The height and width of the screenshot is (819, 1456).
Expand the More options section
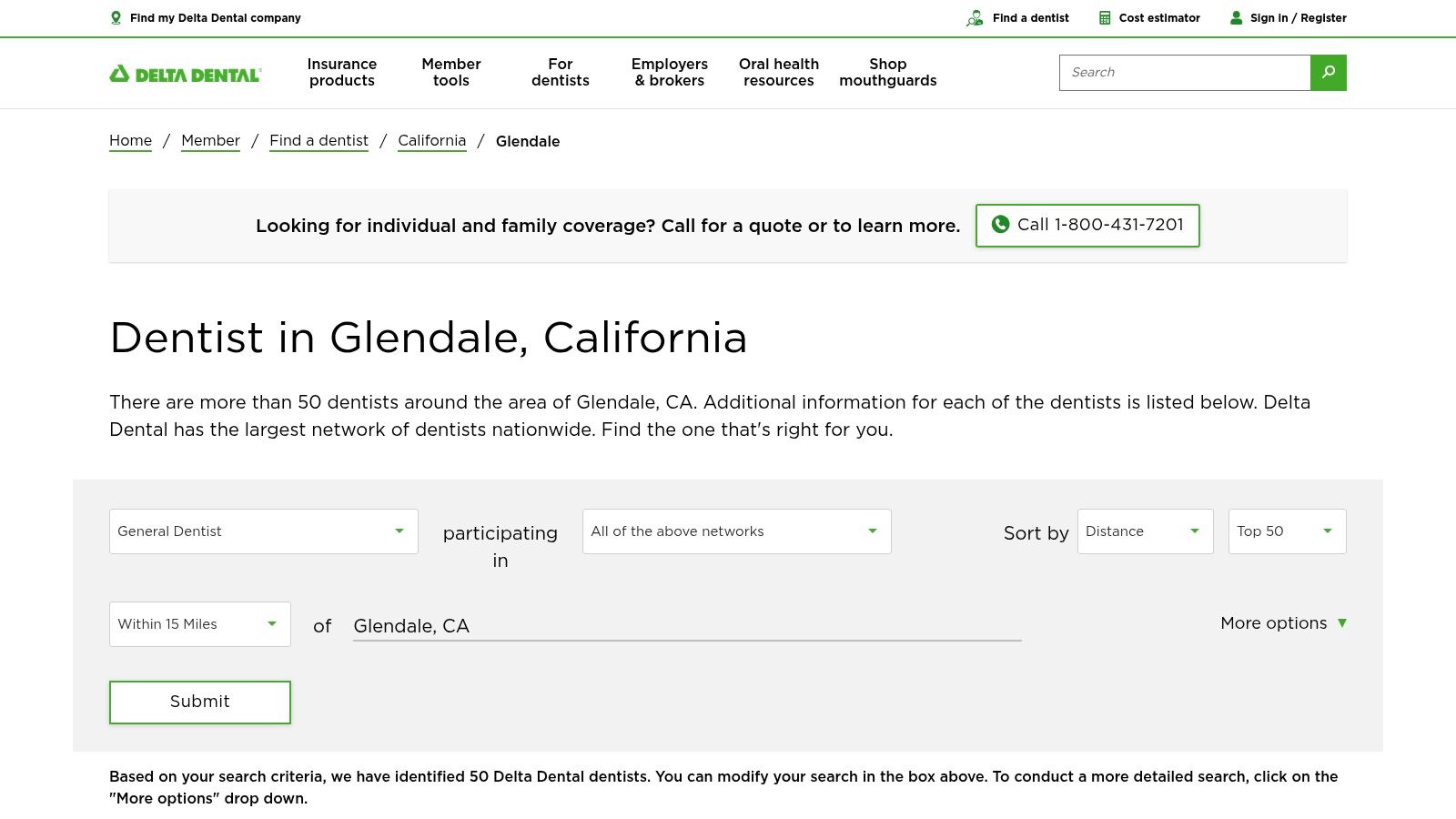point(1283,623)
